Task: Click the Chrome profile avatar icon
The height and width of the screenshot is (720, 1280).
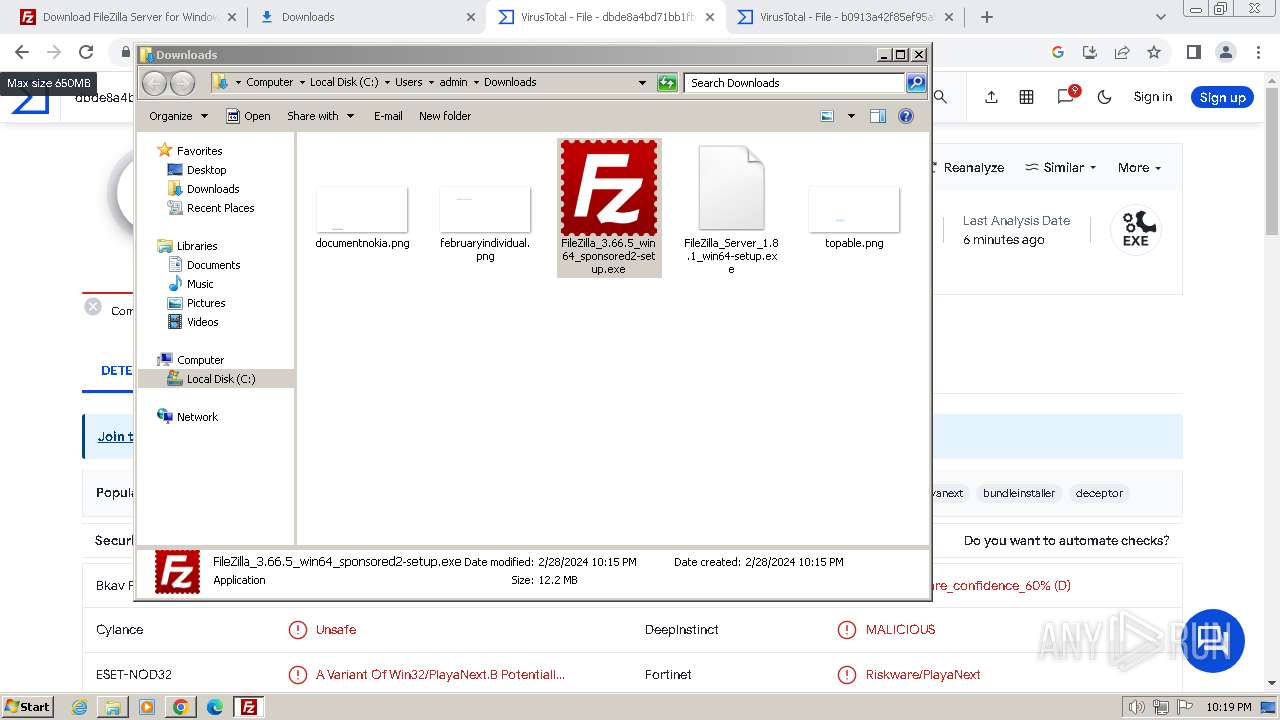Action: pos(1226,52)
